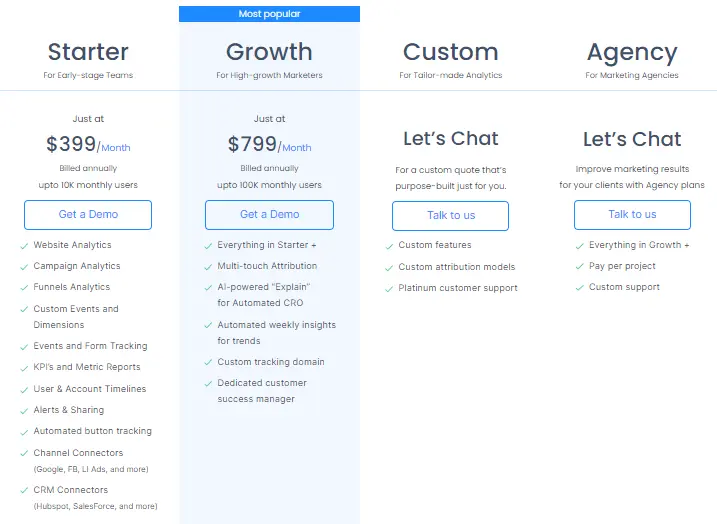This screenshot has width=717, height=524.
Task: Click the checkmark beside Alerts & Sharing
Action: [23, 410]
